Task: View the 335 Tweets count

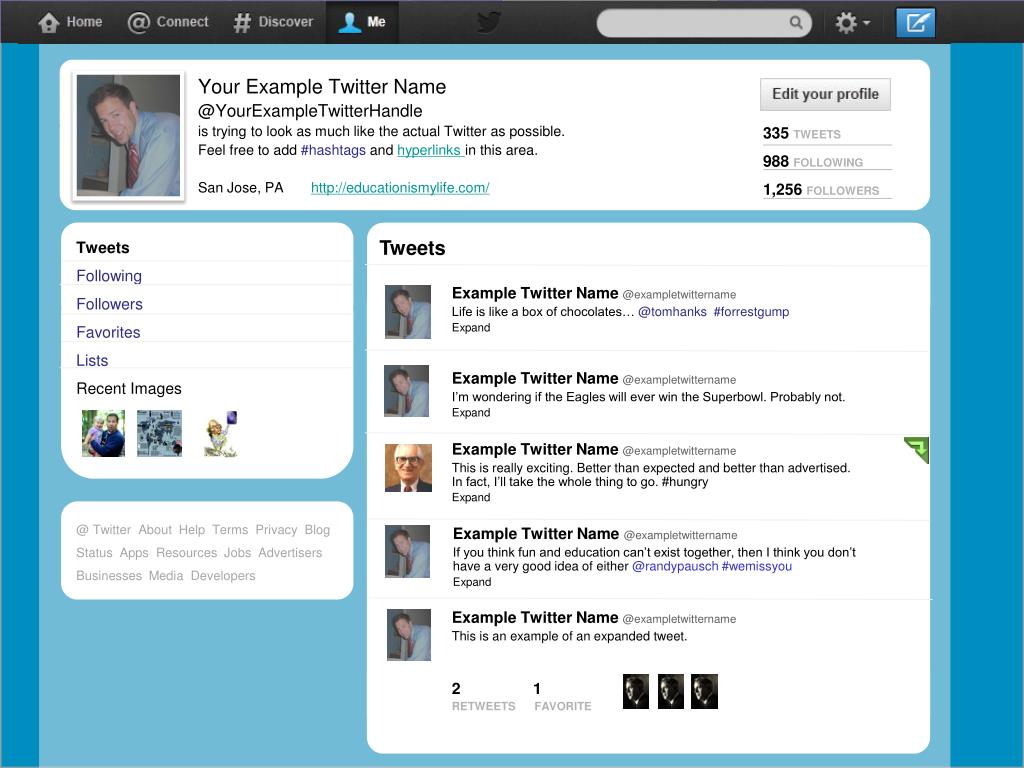Action: pyautogui.click(x=802, y=133)
